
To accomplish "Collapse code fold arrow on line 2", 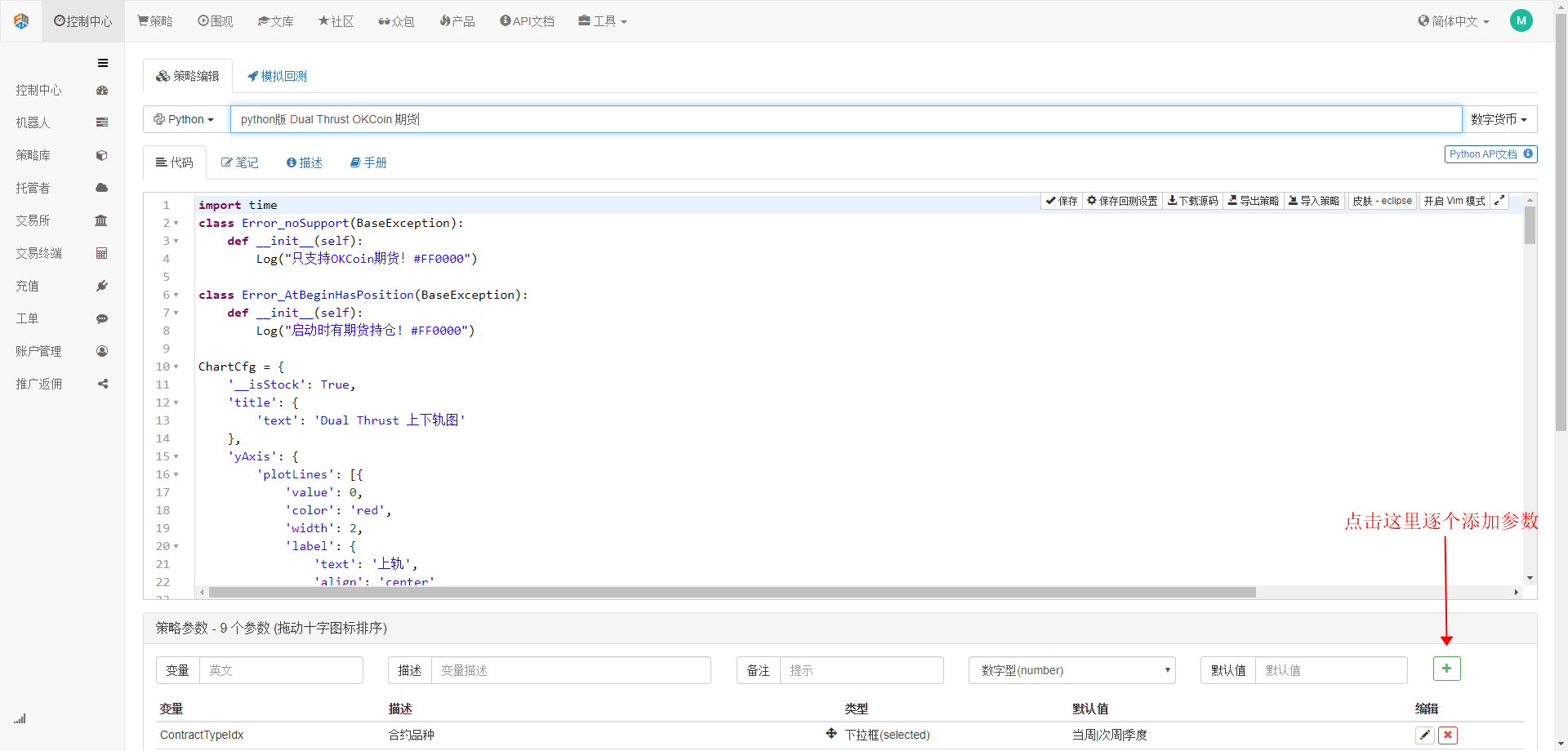I will click(x=176, y=223).
